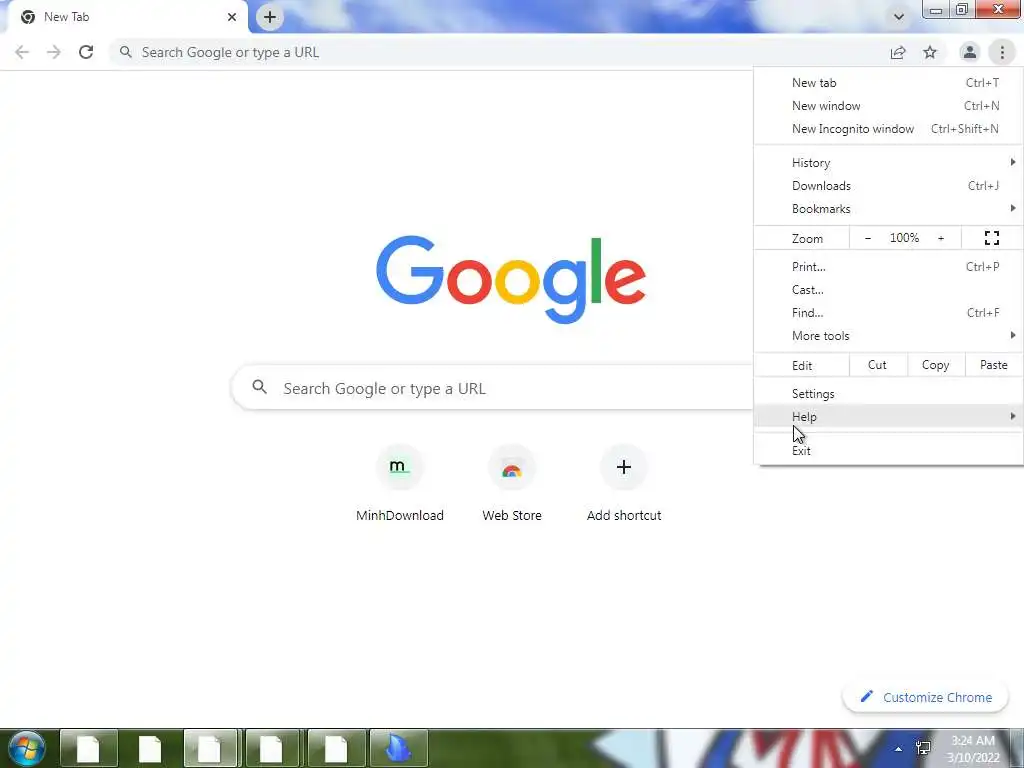1024x768 pixels.
Task: Choose Exit from the menu
Action: 888,451
